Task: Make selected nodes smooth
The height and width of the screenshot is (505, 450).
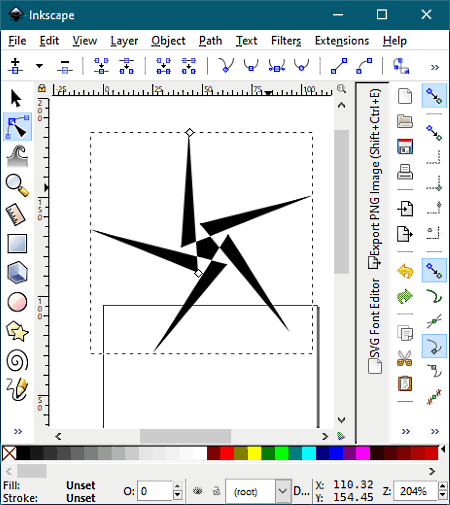Action: 251,65
